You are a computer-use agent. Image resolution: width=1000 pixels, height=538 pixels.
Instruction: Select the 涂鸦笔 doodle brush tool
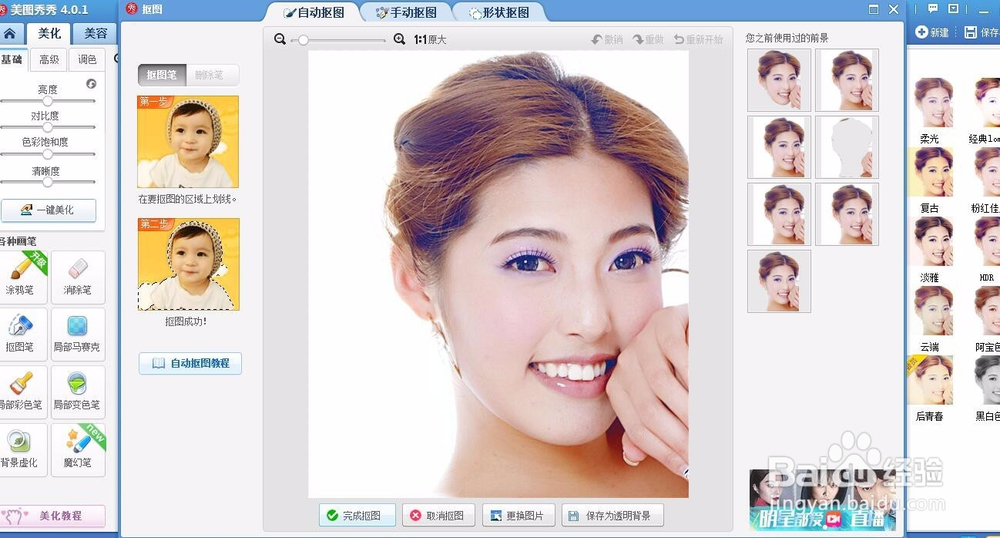coord(22,275)
